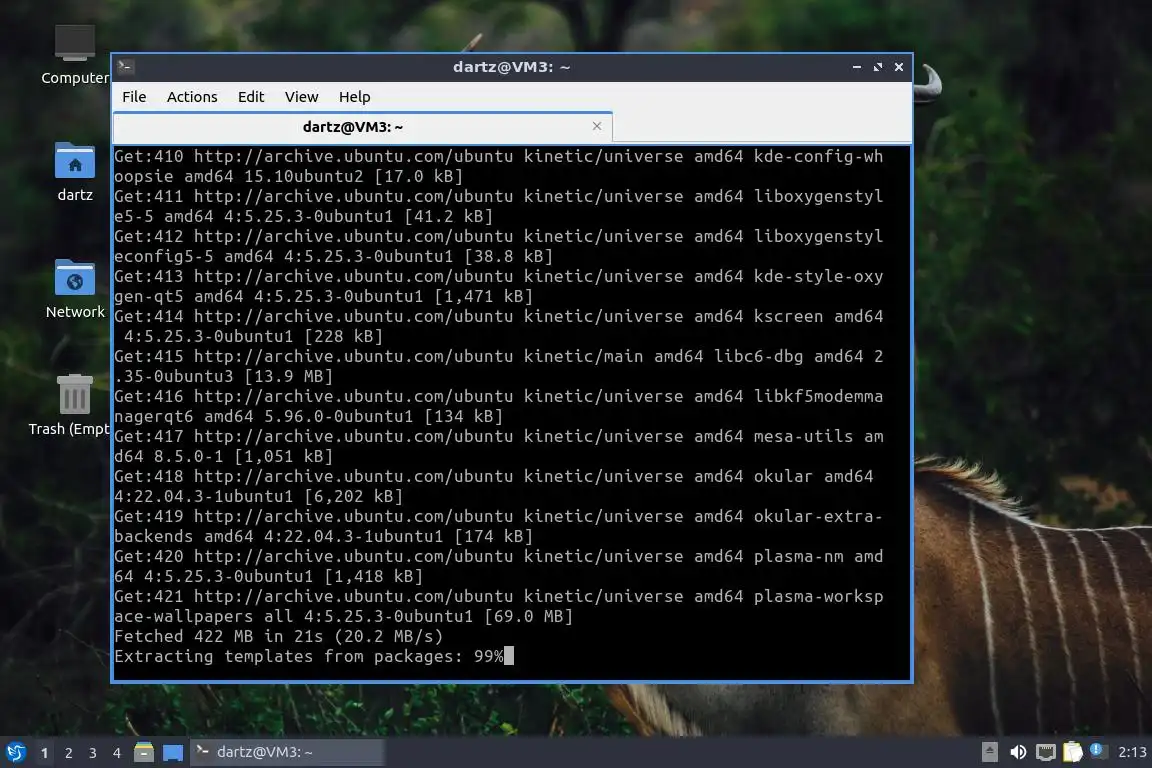Click the 2:13 panel clock

[x=1131, y=752]
